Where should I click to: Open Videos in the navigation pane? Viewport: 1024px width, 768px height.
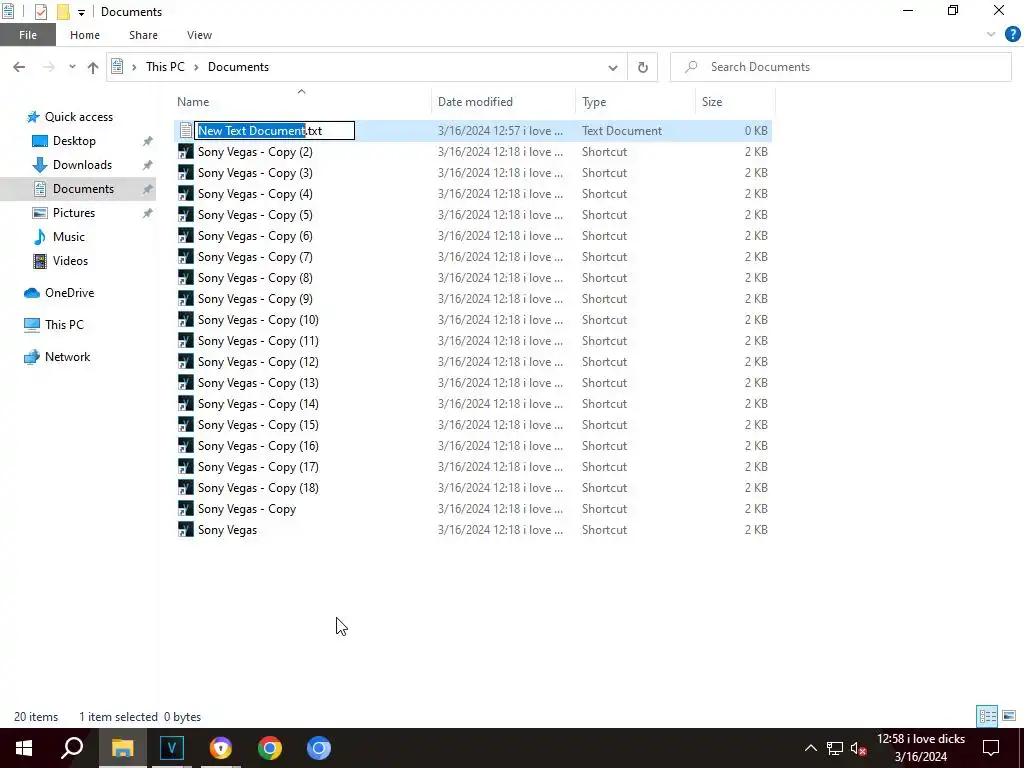coord(70,261)
